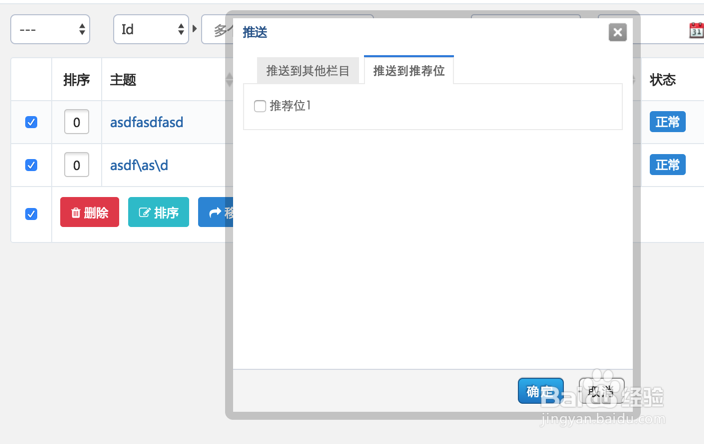The width and height of the screenshot is (704, 444).
Task: Cancel the dialog with the 取消 button
Action: coord(601,391)
